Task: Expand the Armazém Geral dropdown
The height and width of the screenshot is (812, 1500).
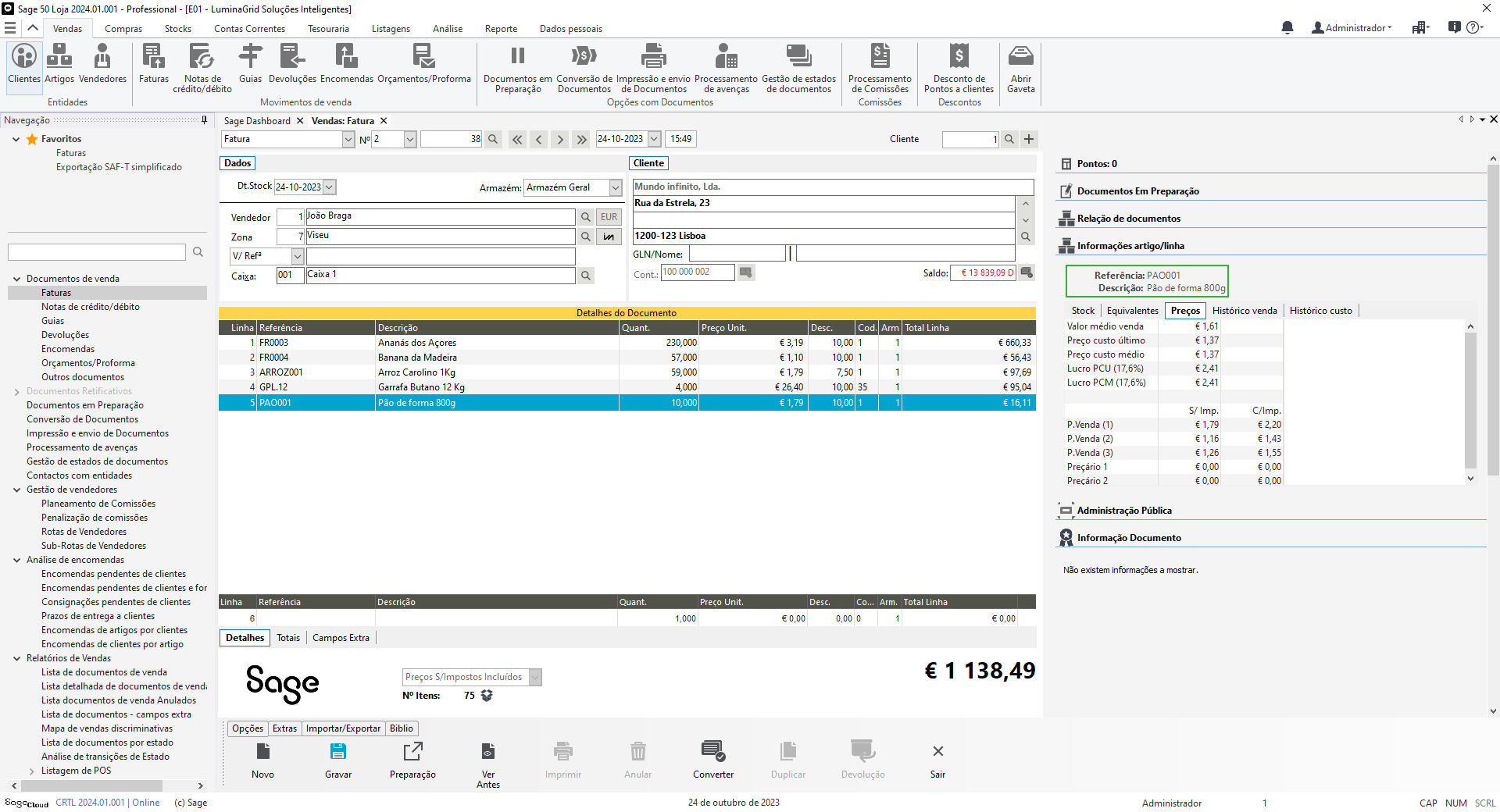Action: (x=616, y=187)
